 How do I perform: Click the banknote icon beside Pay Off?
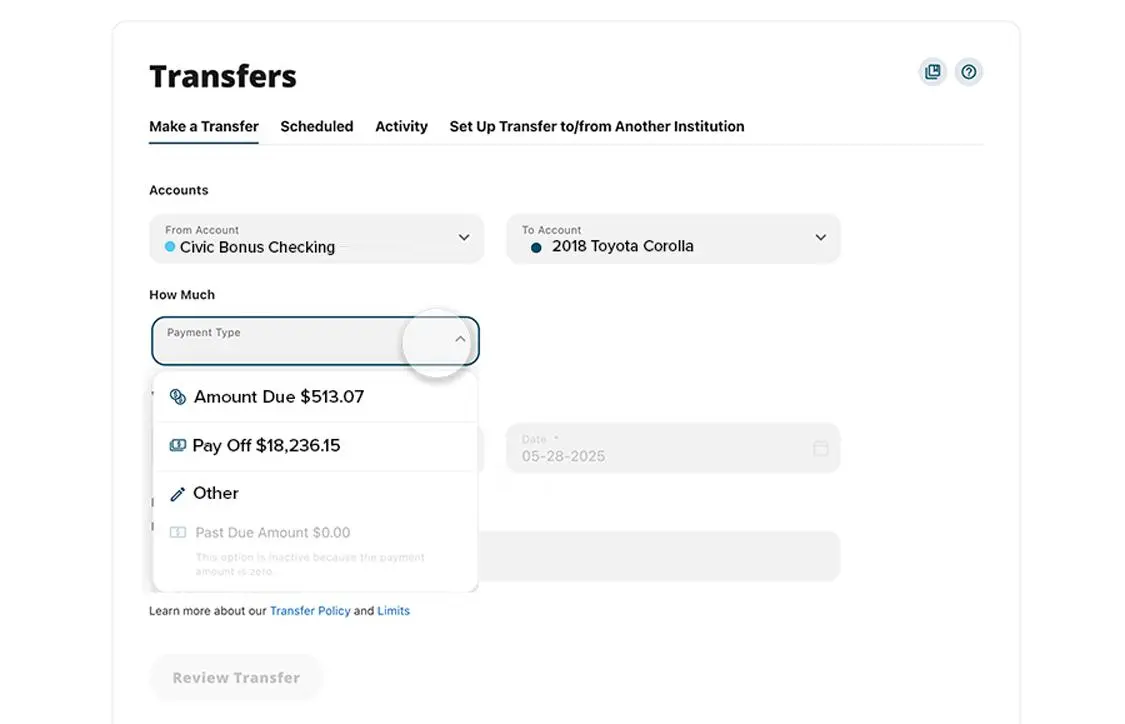click(177, 445)
